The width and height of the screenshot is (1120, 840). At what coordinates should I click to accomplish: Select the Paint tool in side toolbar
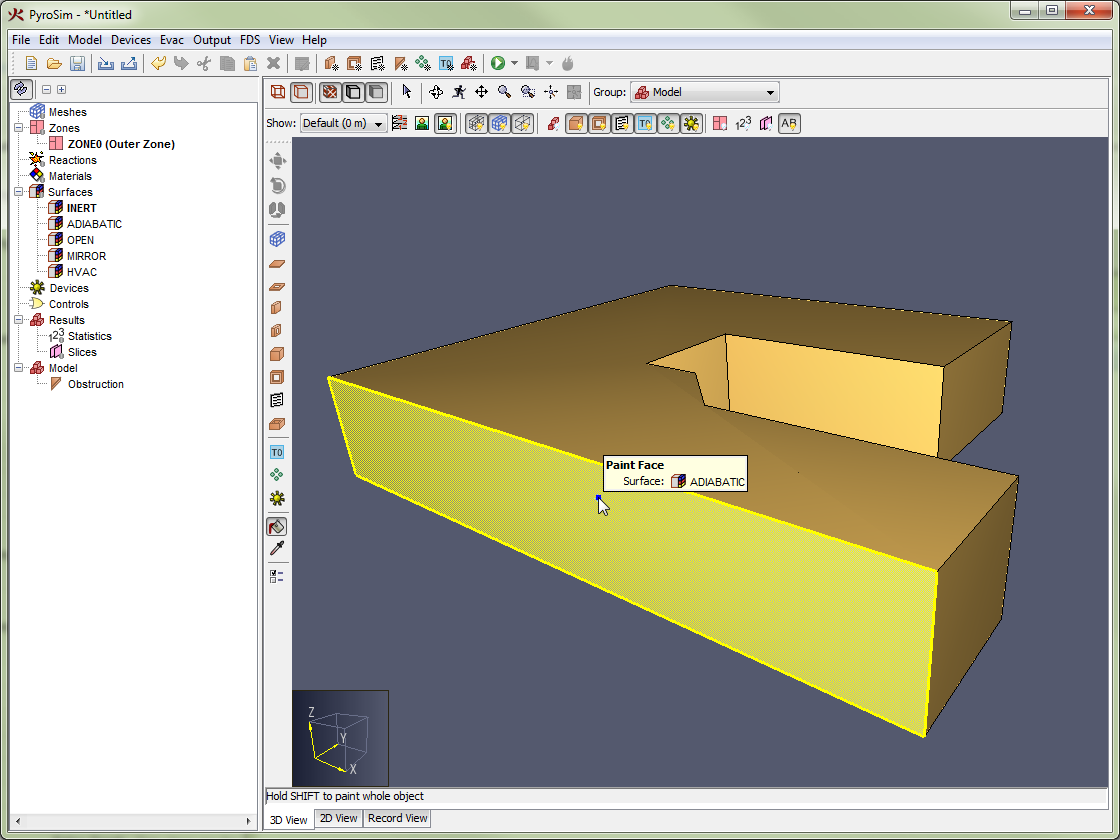277,527
